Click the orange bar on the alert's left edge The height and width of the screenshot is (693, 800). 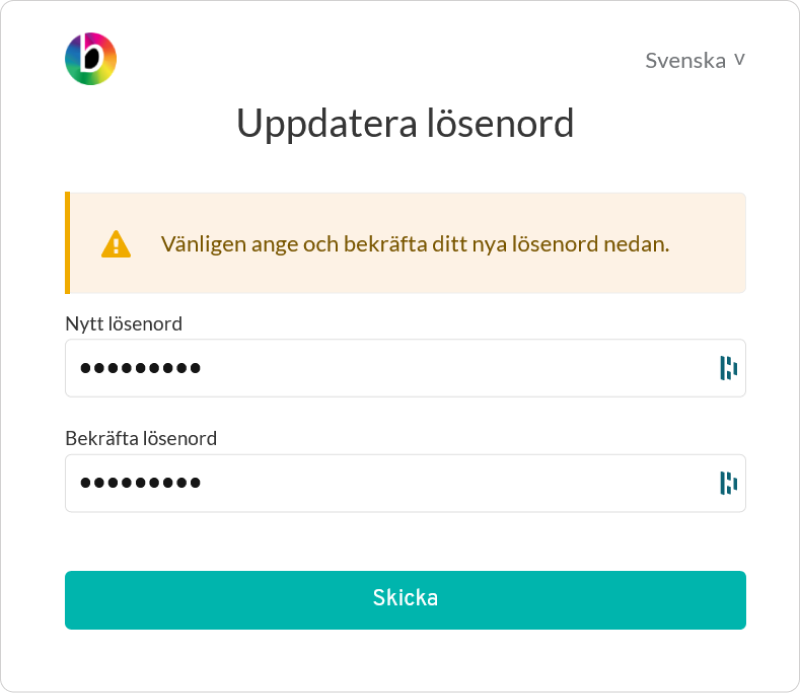tap(67, 243)
